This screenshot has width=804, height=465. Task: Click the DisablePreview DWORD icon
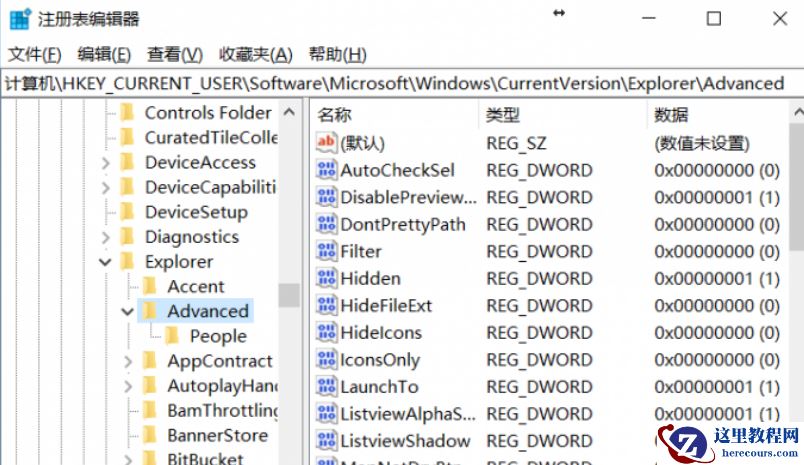click(326, 197)
